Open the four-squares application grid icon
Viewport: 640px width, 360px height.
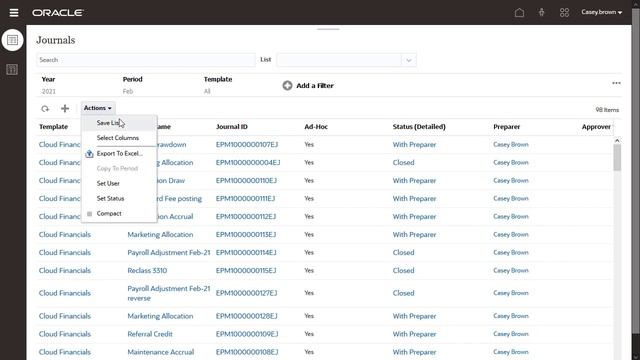564,13
